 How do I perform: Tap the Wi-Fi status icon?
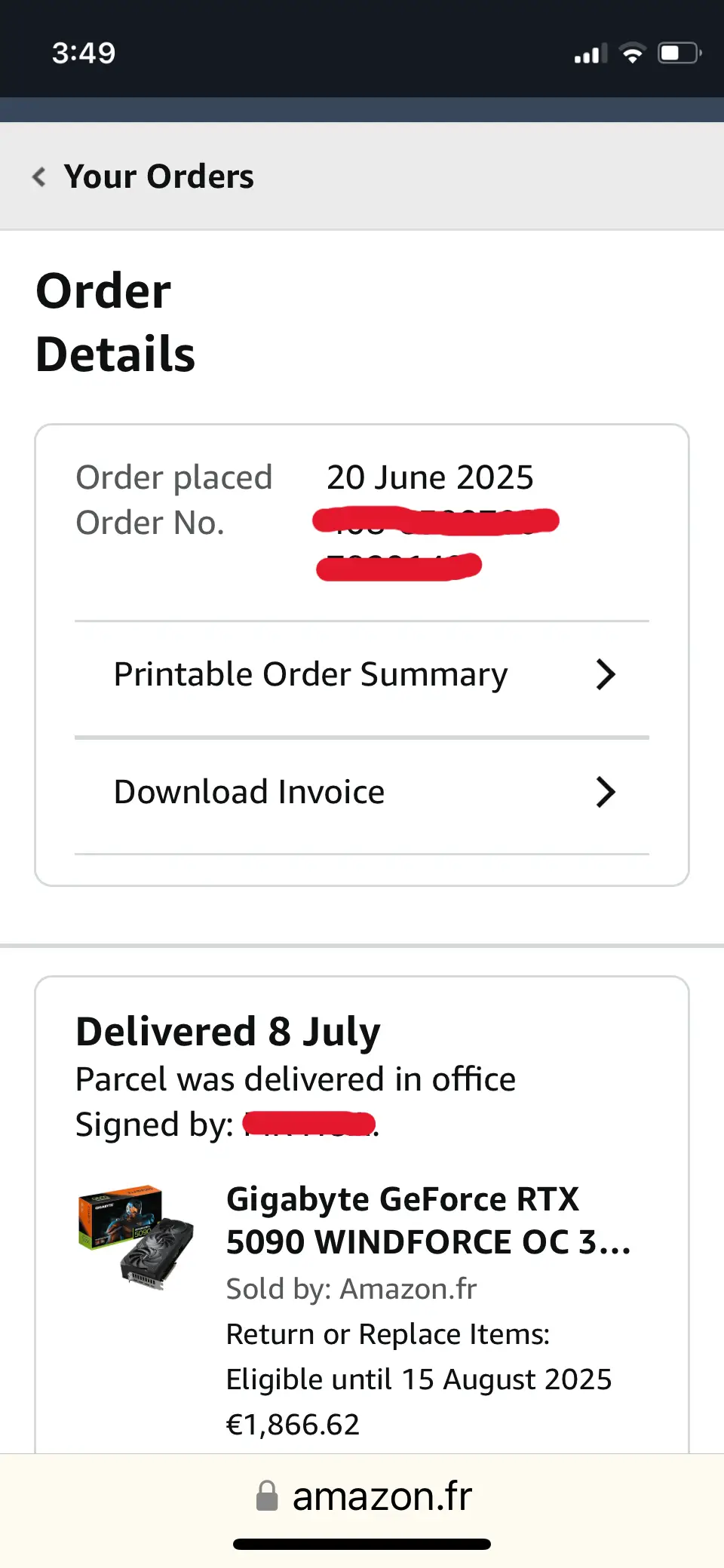coord(632,54)
